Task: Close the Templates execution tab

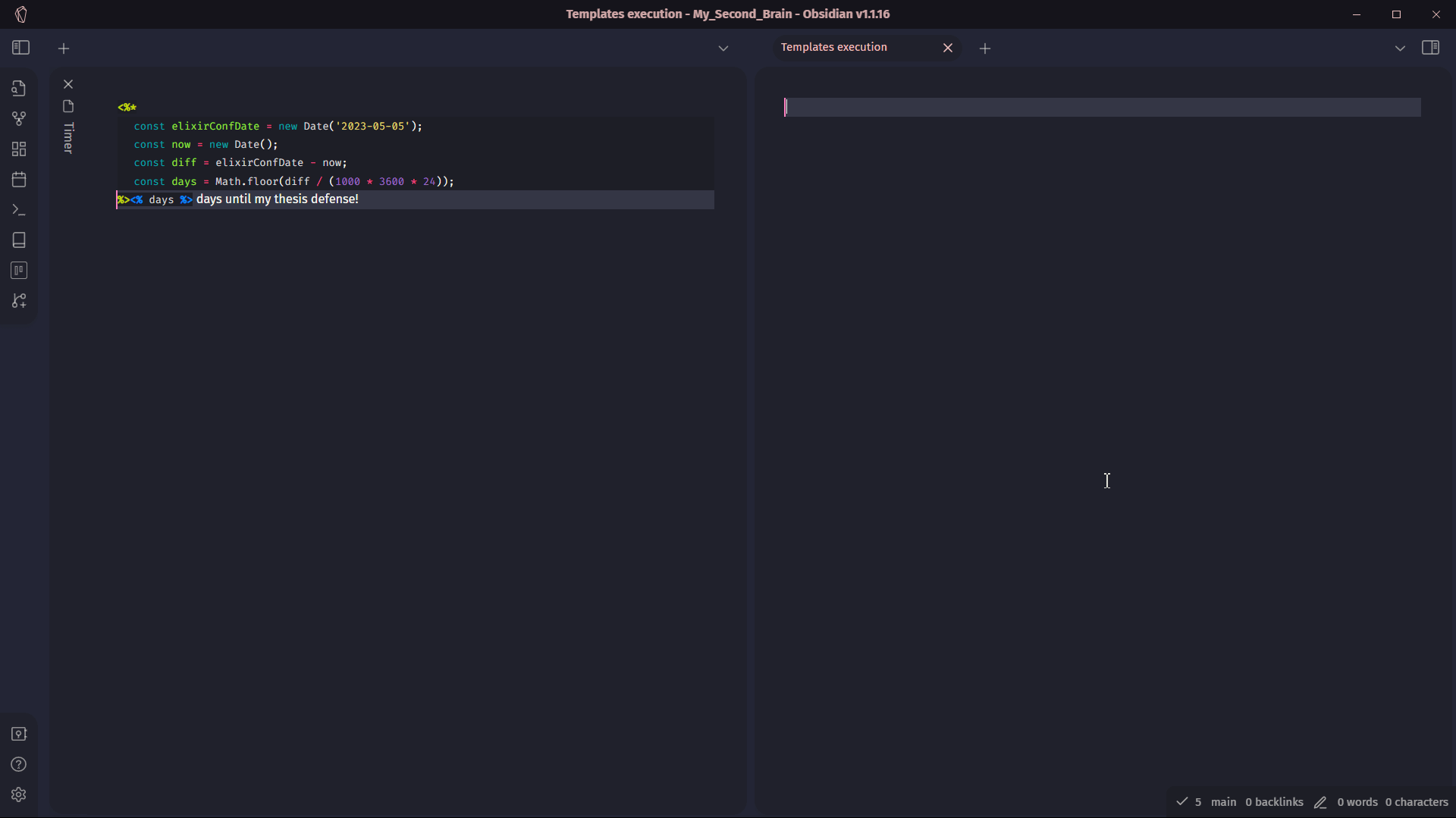Action: pyautogui.click(x=948, y=48)
